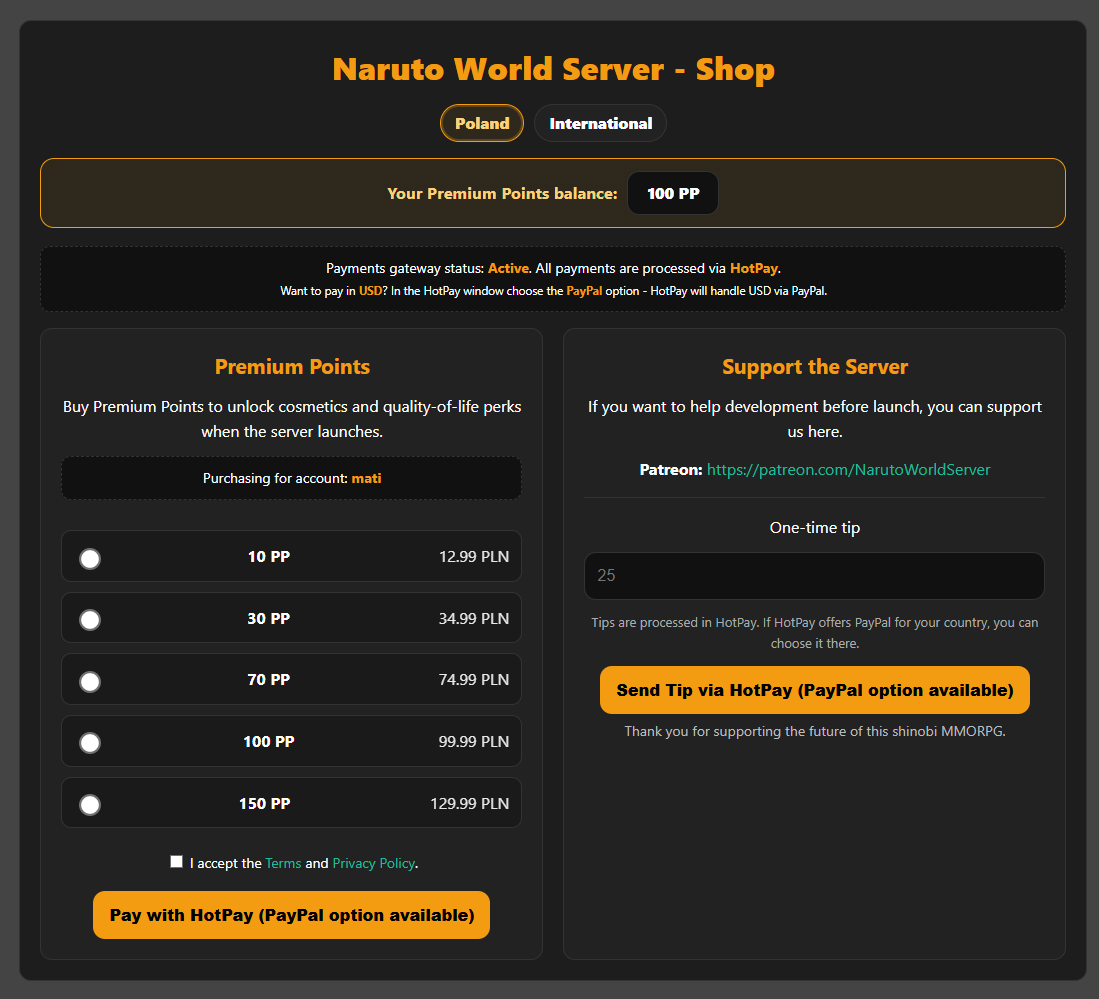
Task: Select the 10 PP package radio button
Action: click(x=90, y=560)
